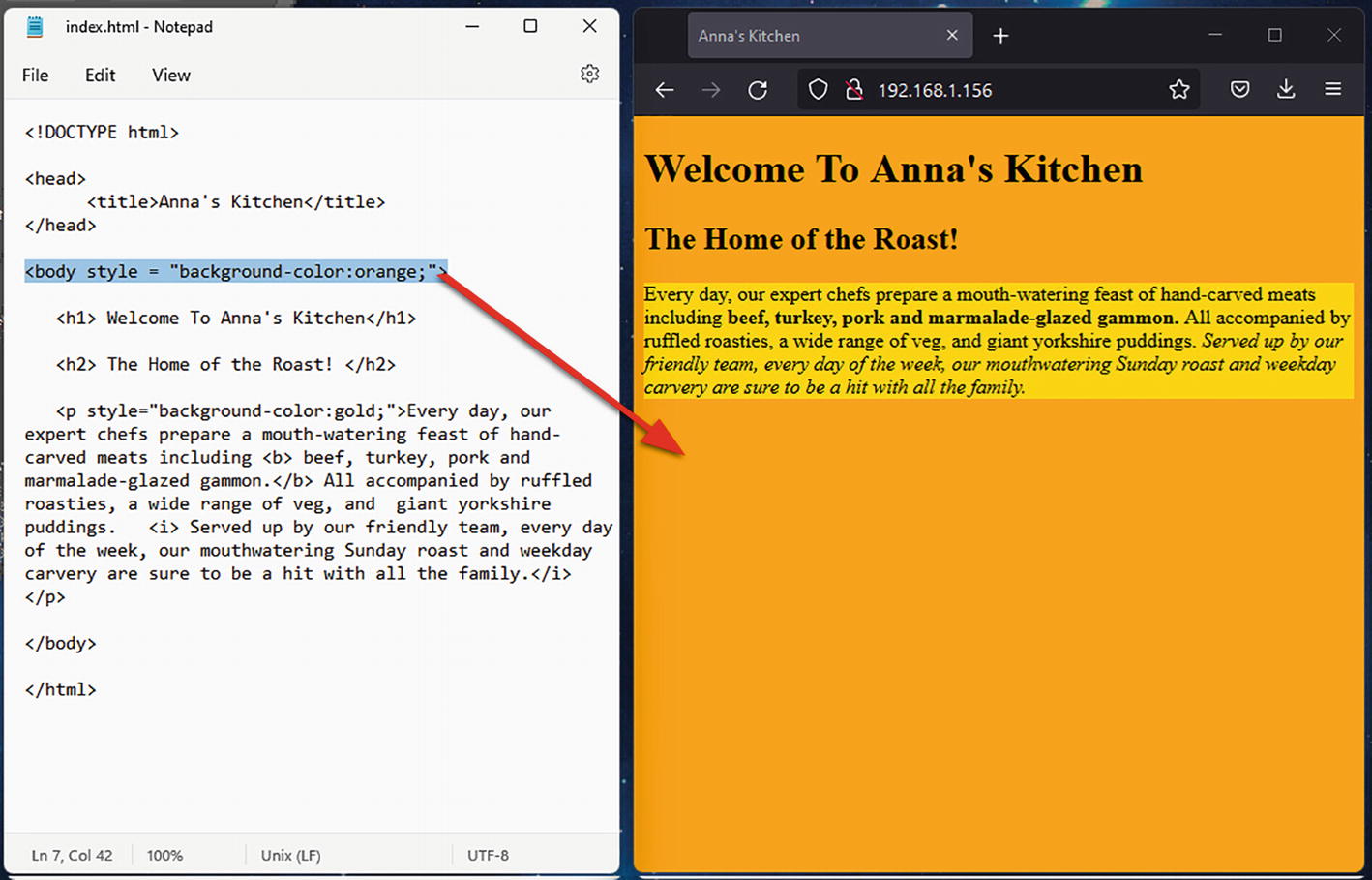The height and width of the screenshot is (880, 1372).
Task: Bookmark this page with the star
Action: click(x=1178, y=90)
